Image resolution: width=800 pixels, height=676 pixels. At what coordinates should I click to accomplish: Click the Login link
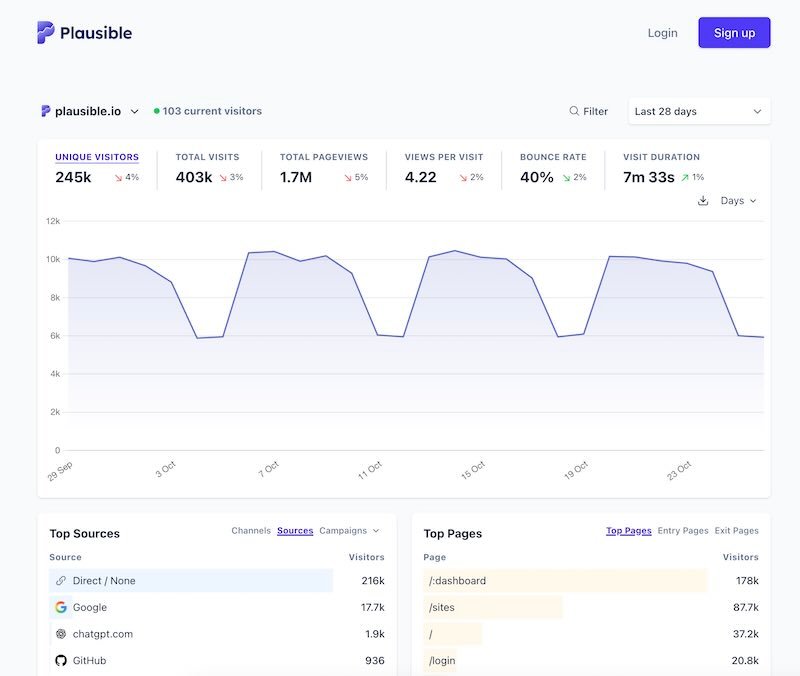[x=662, y=32]
